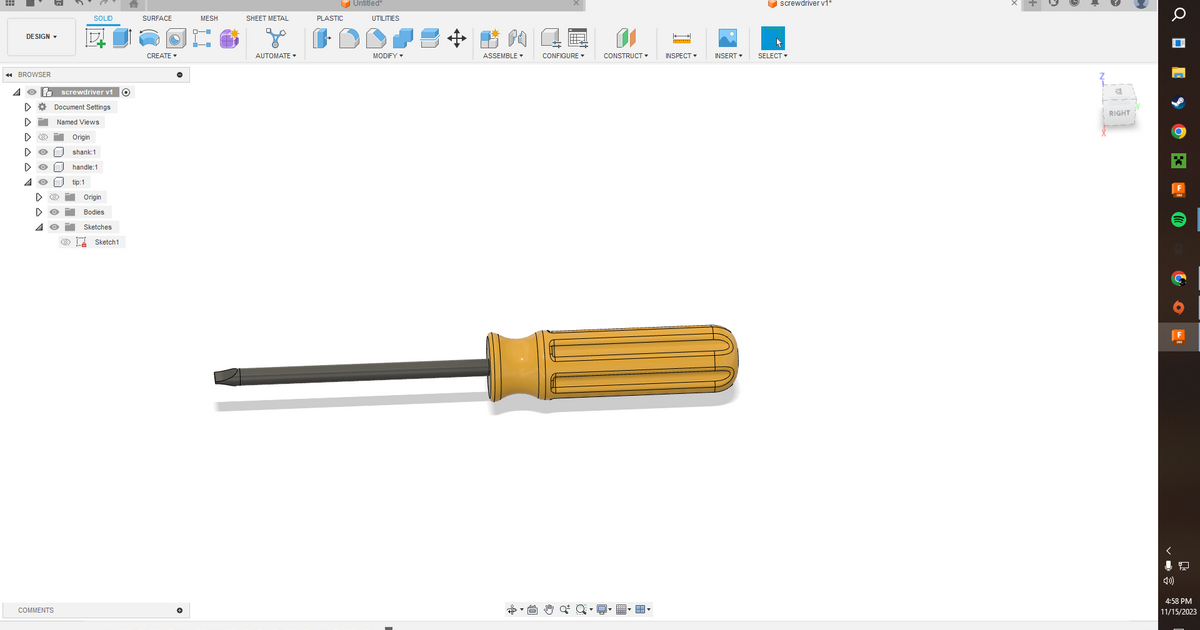This screenshot has width=1200, height=630.
Task: Collapse the tip:1 component tree
Action: pyautogui.click(x=27, y=181)
